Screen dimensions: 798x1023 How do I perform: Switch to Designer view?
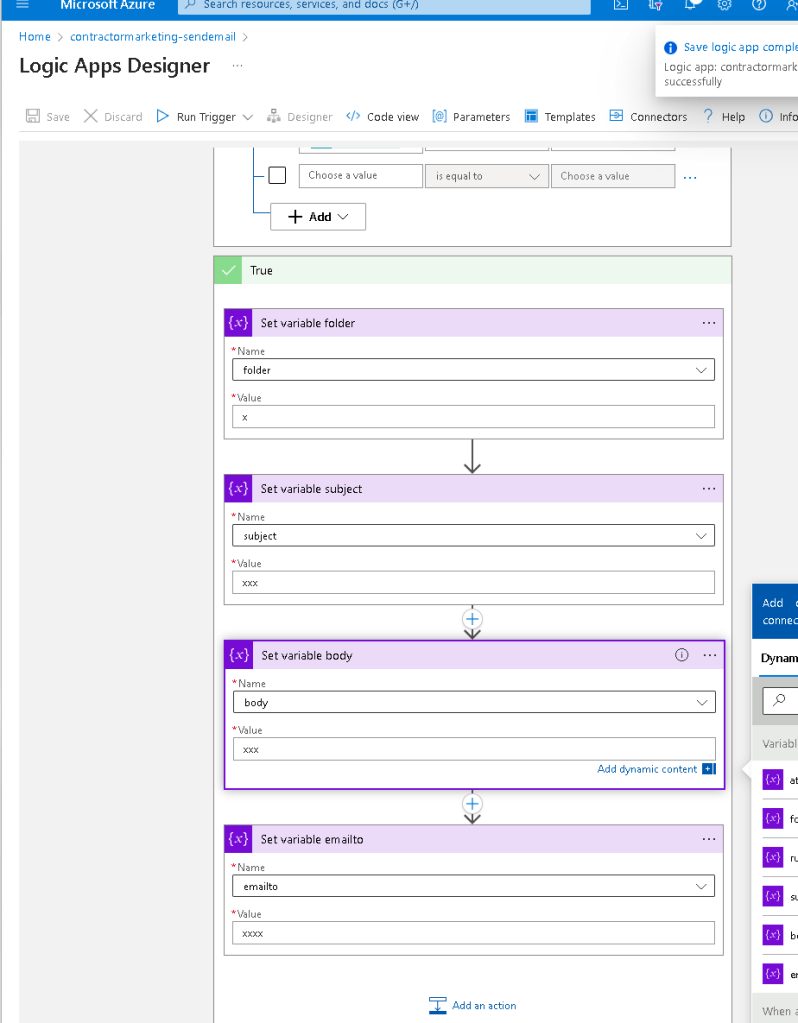pos(299,116)
